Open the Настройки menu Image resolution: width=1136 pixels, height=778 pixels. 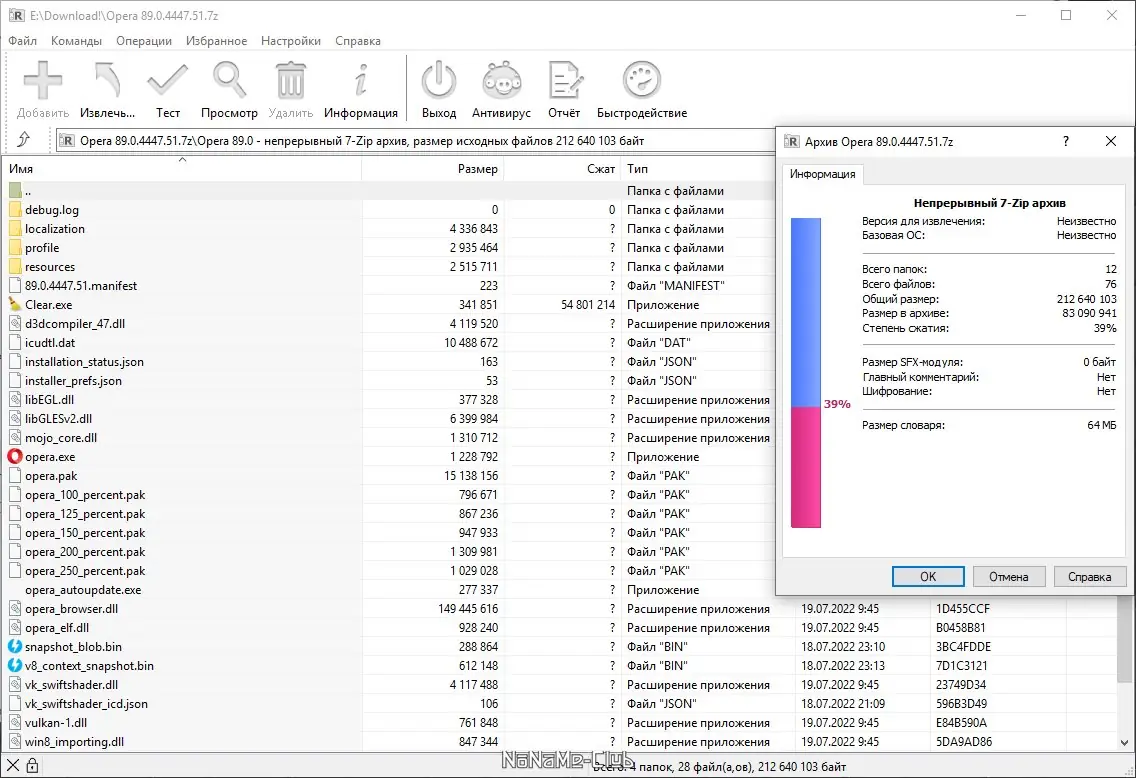pyautogui.click(x=290, y=41)
